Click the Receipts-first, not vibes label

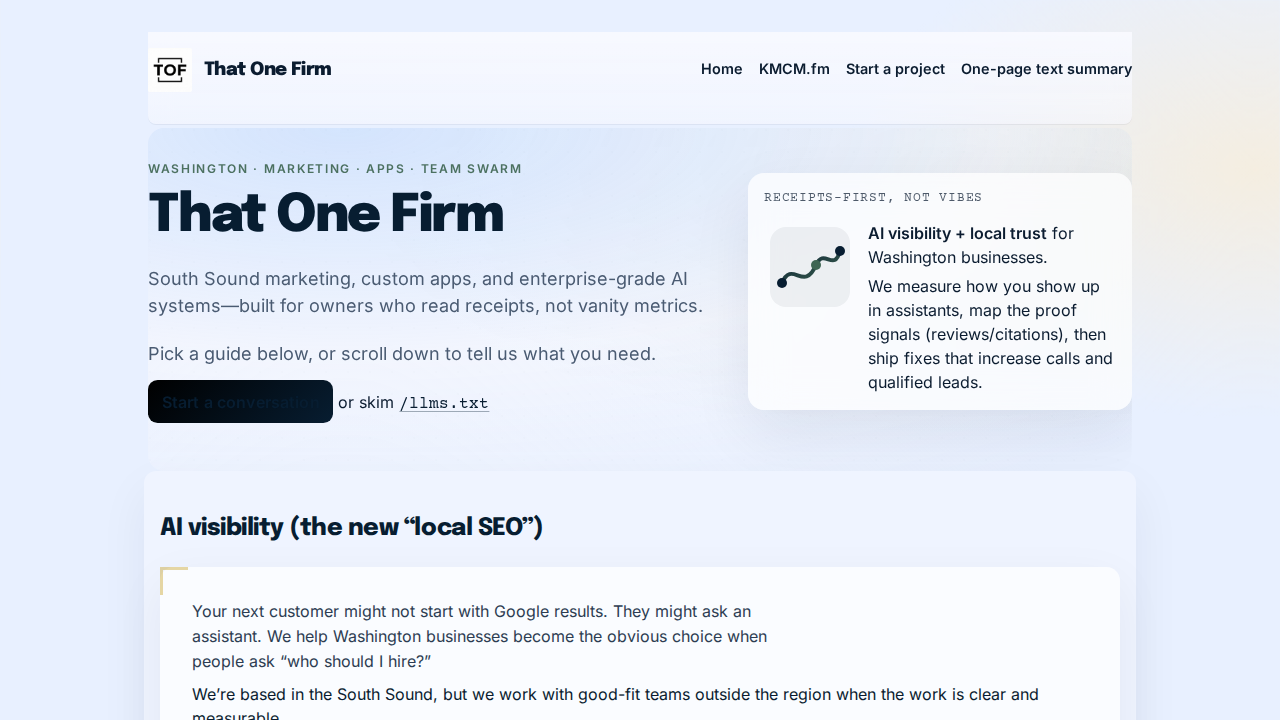pos(873,197)
